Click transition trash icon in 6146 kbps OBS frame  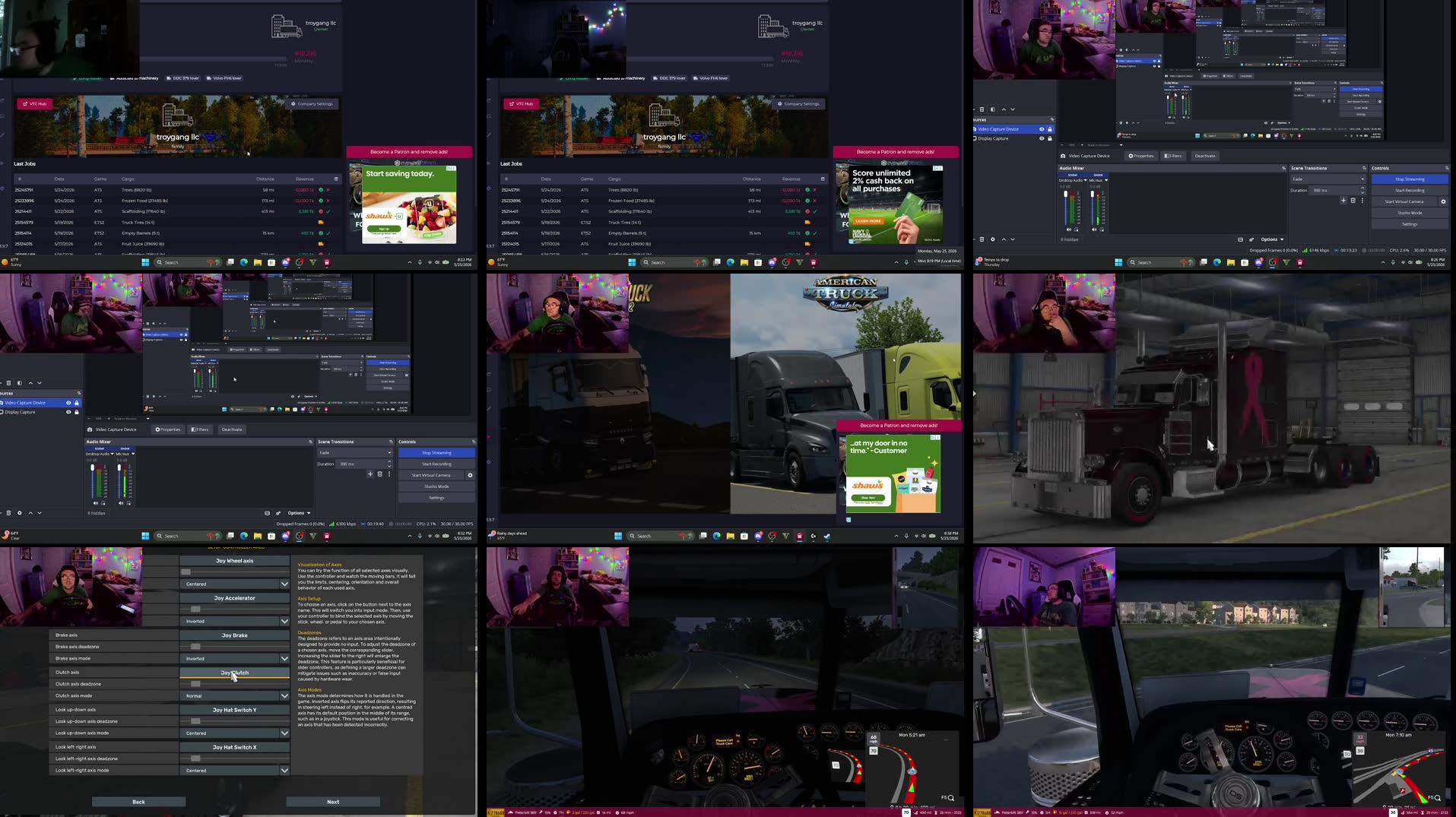tap(1353, 201)
